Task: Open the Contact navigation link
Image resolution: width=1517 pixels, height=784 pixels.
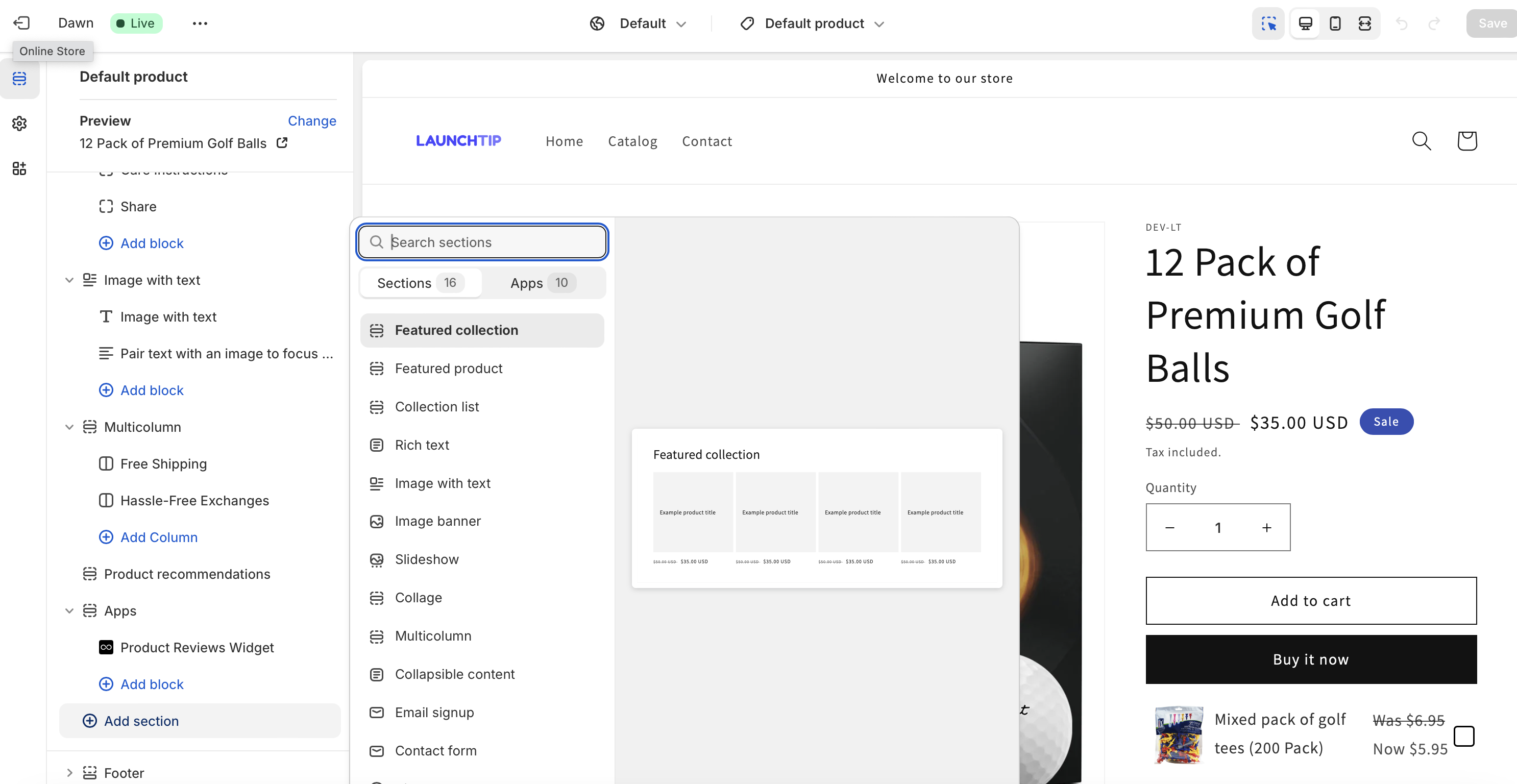Action: point(706,141)
